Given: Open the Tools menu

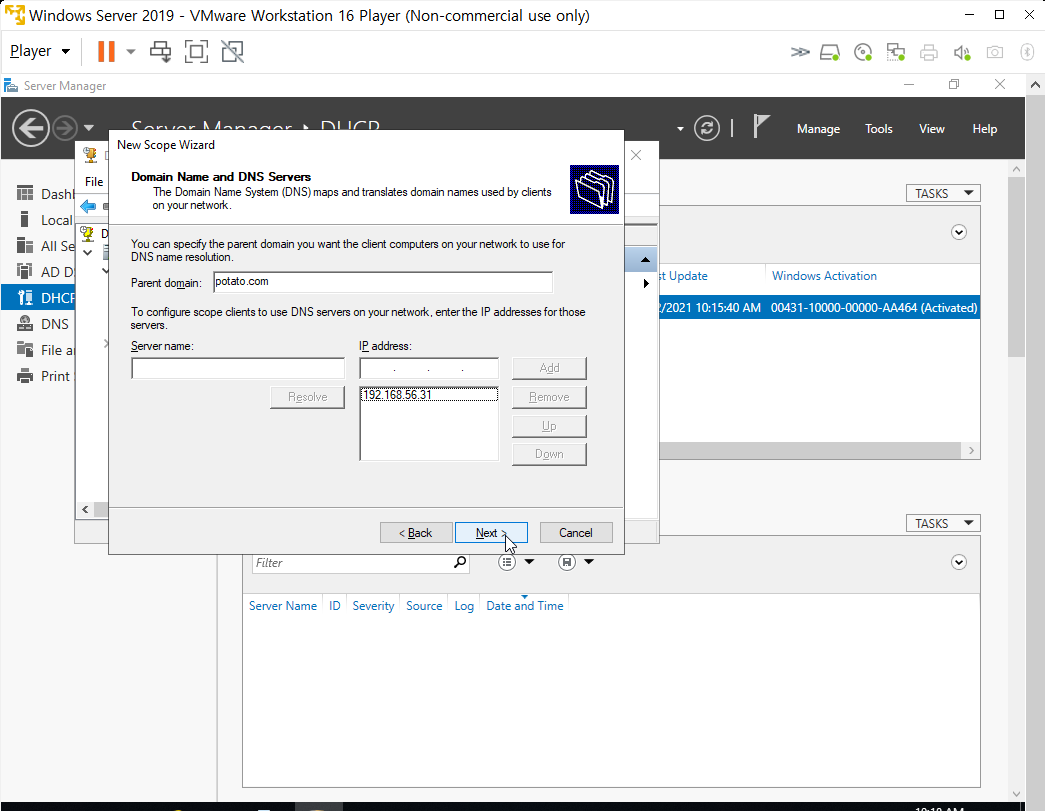Looking at the screenshot, I should pyautogui.click(x=878, y=129).
